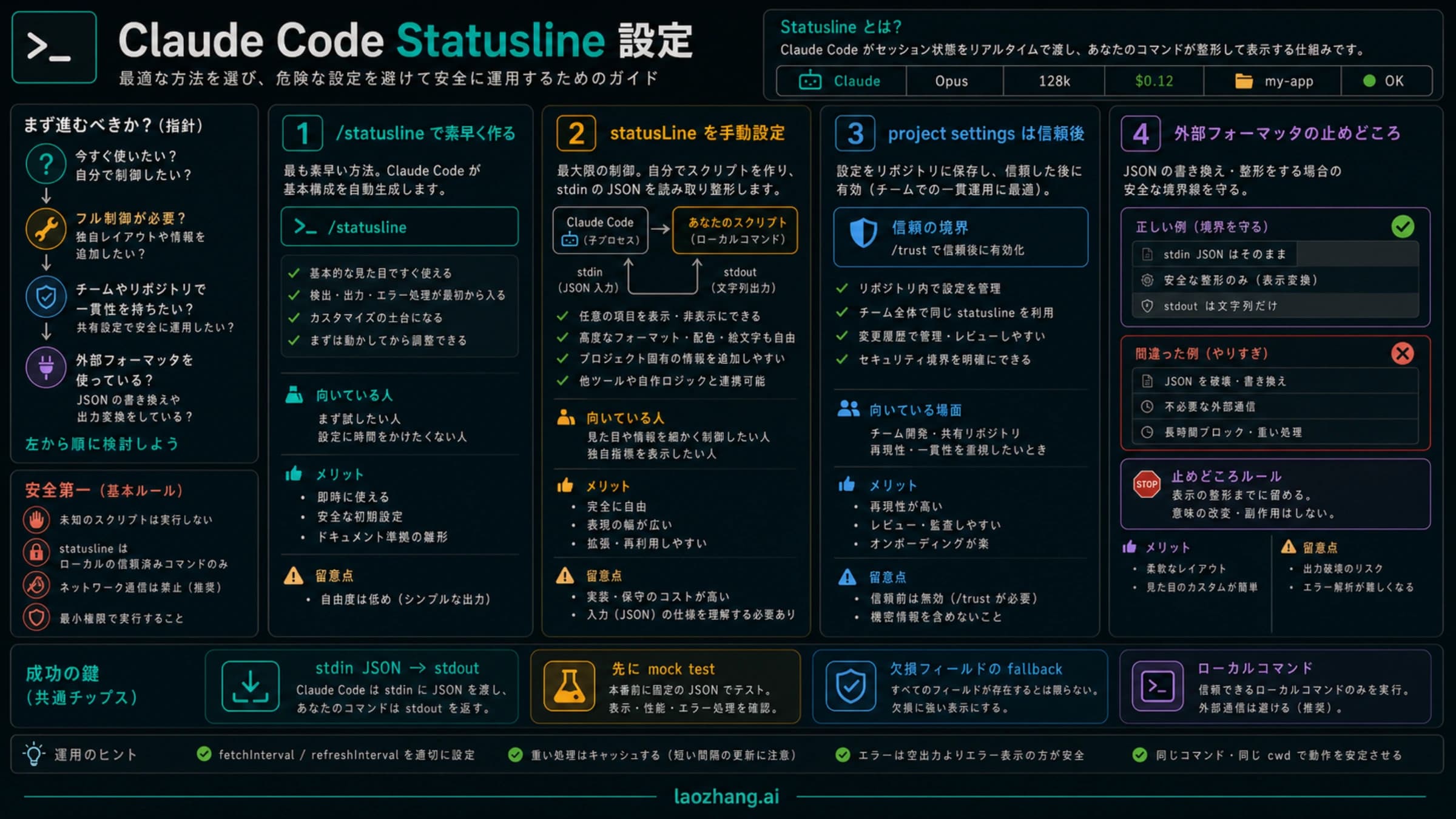This screenshot has width=1456, height=819.
Task: Click the shield icon beside 最小権限で実行
Action: click(x=36, y=618)
